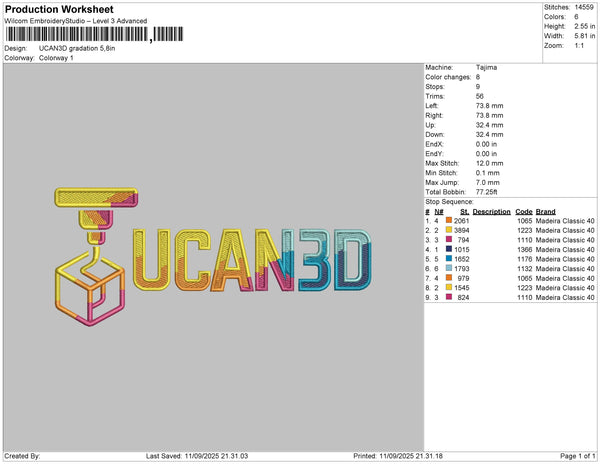Click stitch count 3894 in row 2

461,230
